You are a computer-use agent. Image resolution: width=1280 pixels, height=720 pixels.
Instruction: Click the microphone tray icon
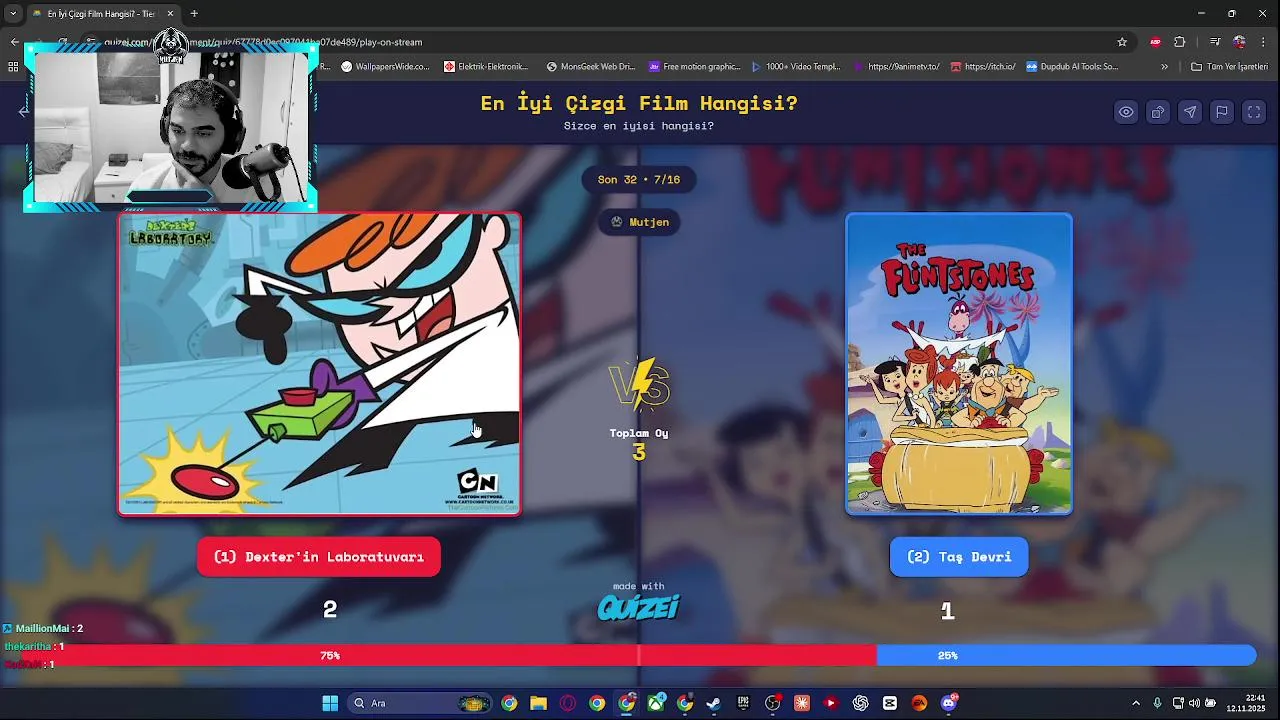pos(1157,703)
